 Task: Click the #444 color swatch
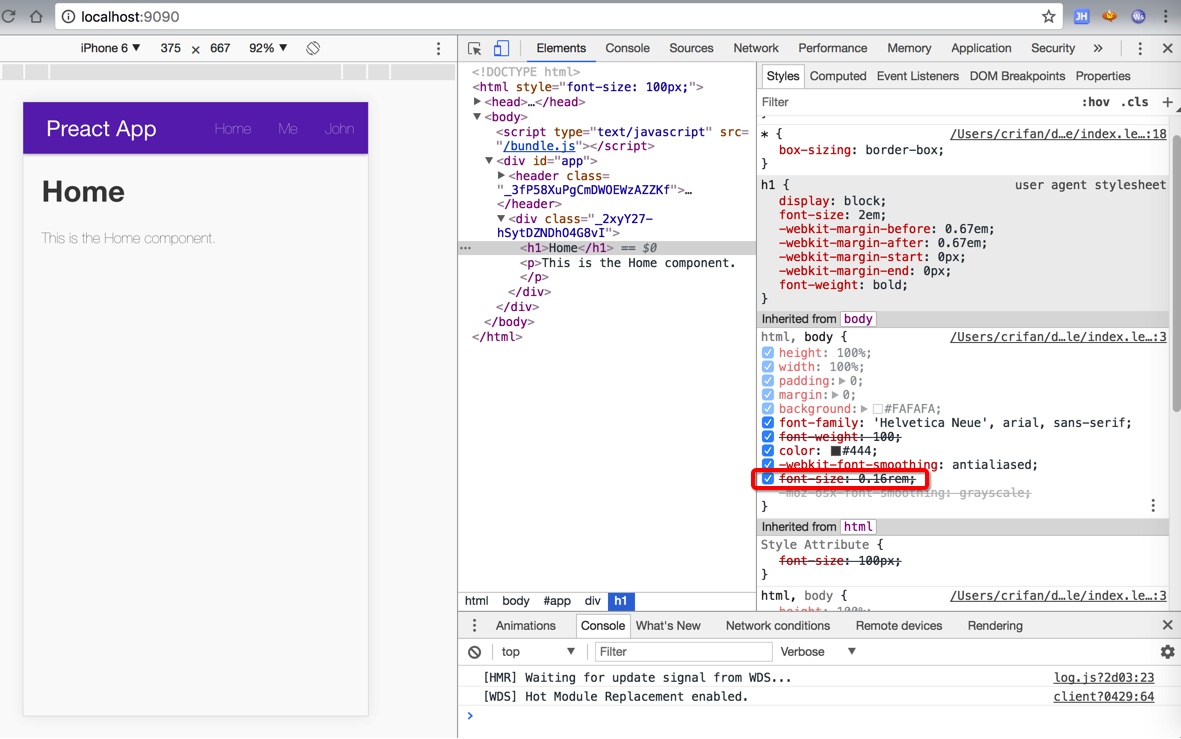pyautogui.click(x=836, y=451)
